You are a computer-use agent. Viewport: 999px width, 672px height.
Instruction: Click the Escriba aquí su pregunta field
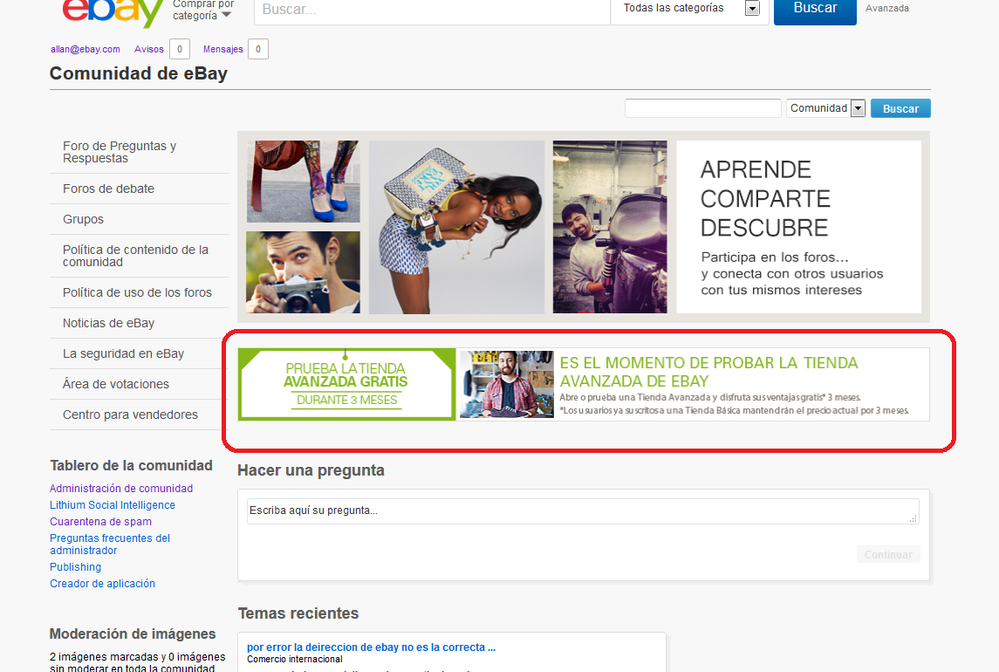tap(583, 511)
